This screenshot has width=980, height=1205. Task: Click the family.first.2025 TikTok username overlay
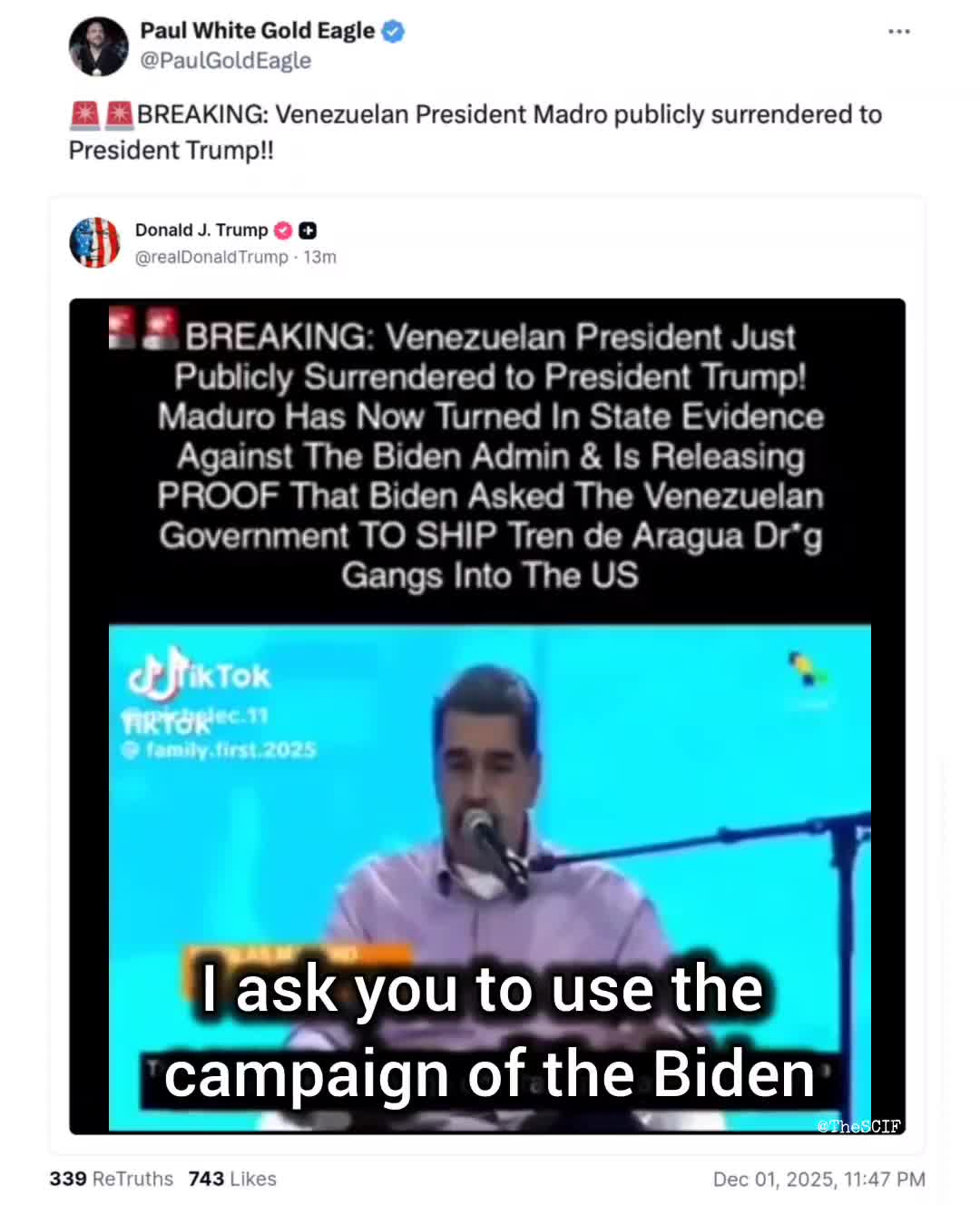click(220, 749)
